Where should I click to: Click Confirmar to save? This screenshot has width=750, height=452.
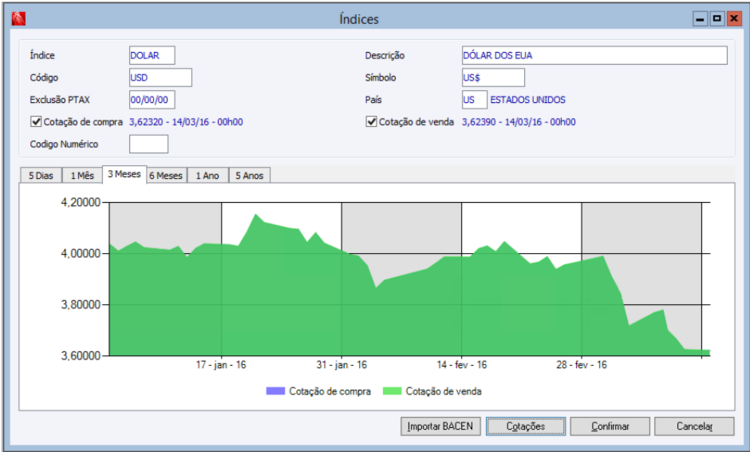pyautogui.click(x=610, y=426)
